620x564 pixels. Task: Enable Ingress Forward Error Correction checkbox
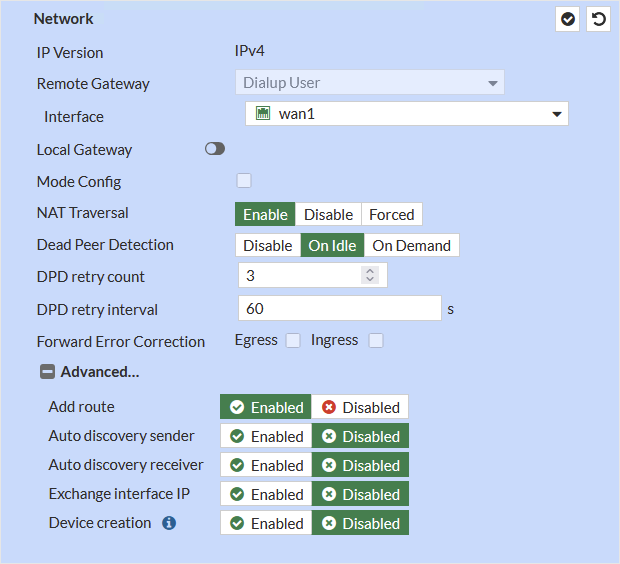click(376, 341)
